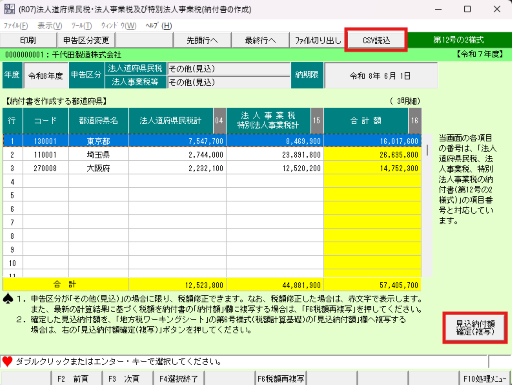Select the 令和8年度 year field

[46, 76]
